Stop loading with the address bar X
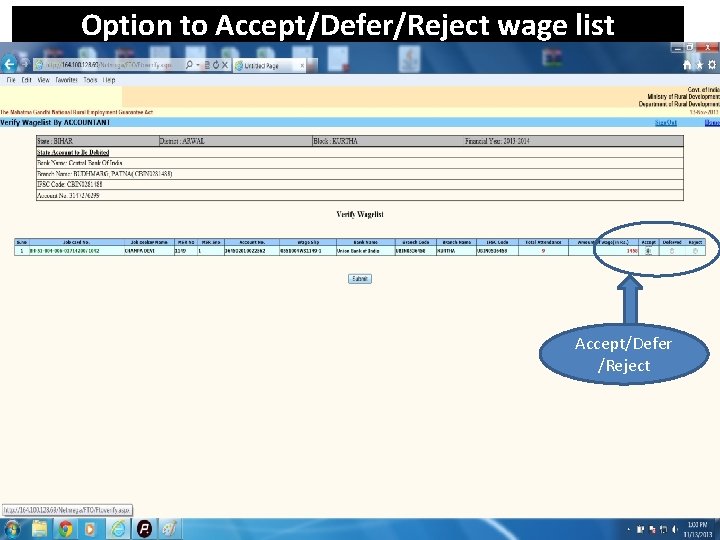720x540 pixels. point(225,65)
